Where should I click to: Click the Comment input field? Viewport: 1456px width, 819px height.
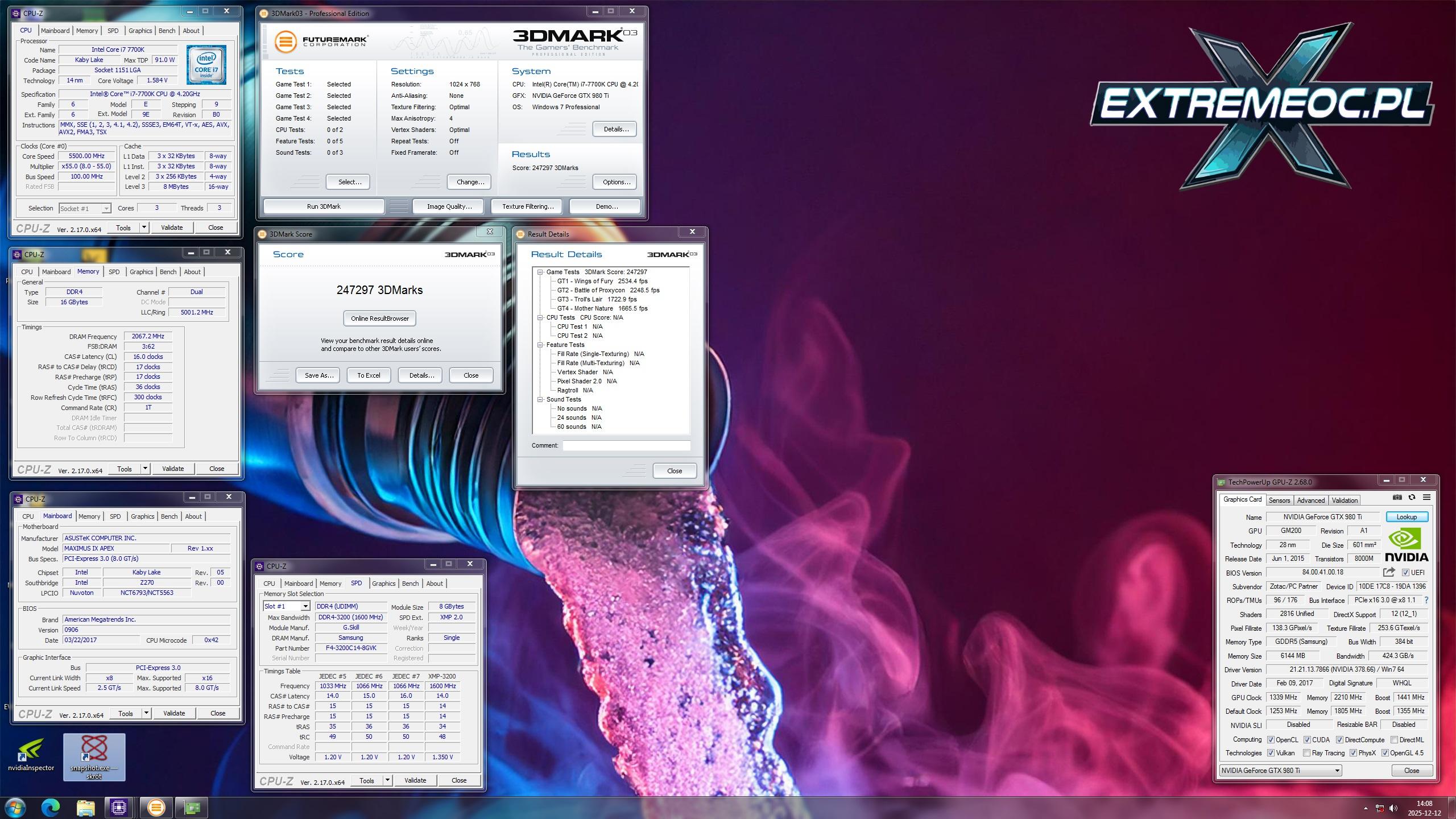point(626,445)
